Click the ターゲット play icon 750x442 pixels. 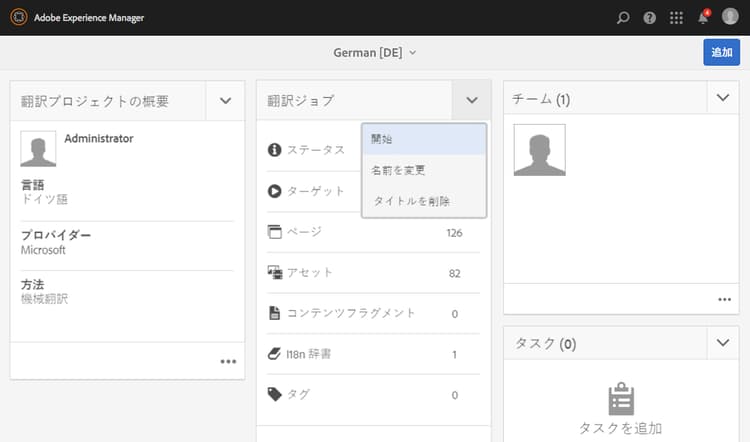click(x=275, y=191)
